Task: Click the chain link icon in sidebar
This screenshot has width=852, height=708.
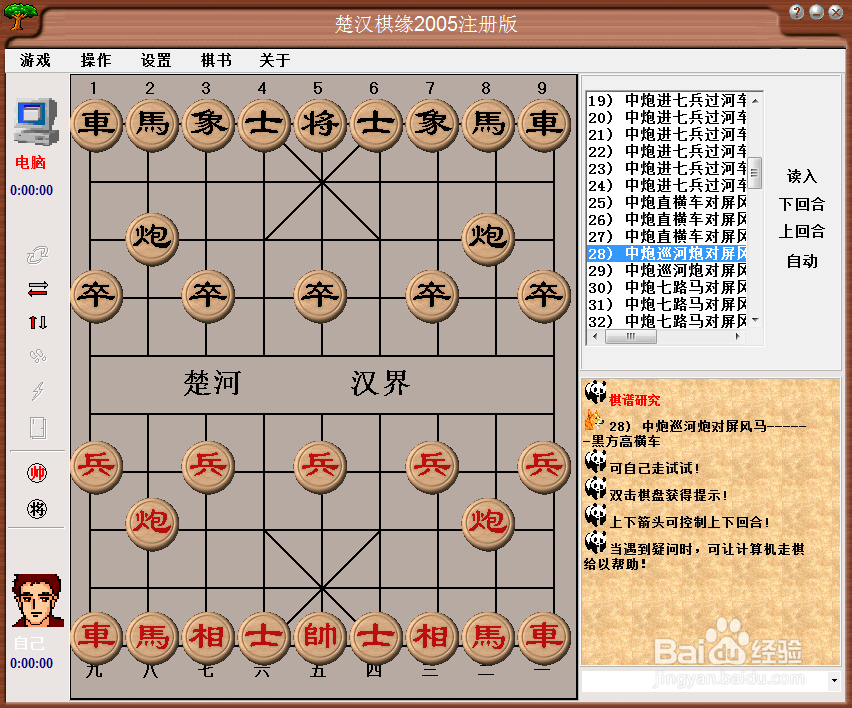Action: point(37,255)
